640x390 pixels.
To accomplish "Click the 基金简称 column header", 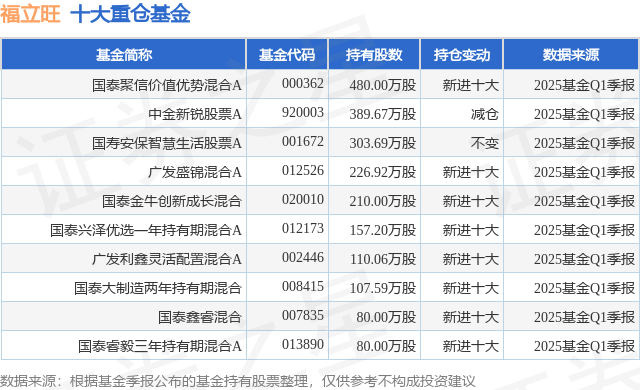I will tap(124, 55).
